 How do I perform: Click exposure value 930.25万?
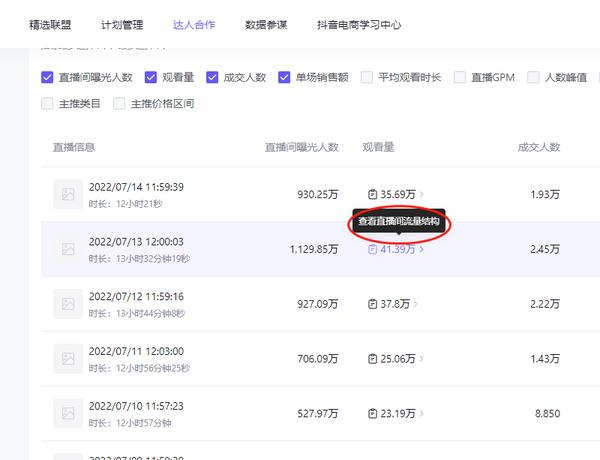tap(318, 194)
